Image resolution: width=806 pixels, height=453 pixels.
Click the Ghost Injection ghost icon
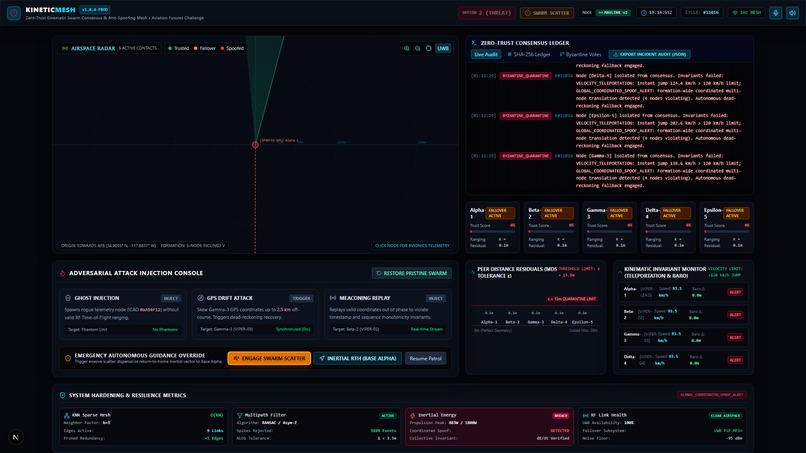click(68, 298)
